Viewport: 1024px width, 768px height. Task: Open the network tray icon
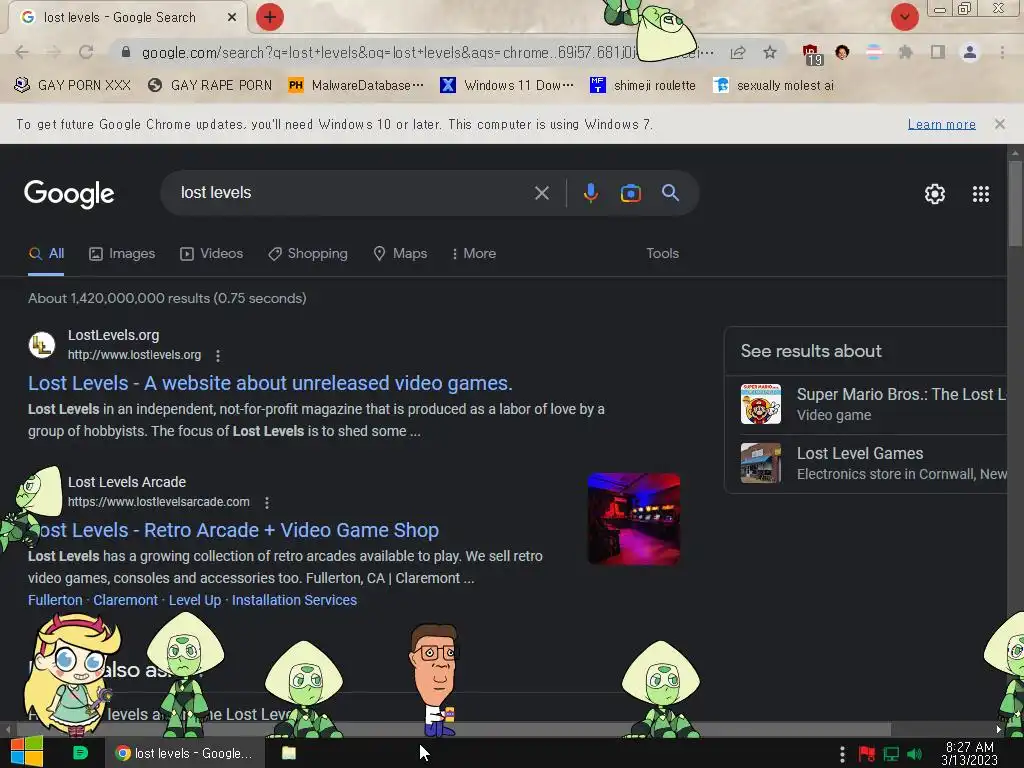[x=891, y=754]
